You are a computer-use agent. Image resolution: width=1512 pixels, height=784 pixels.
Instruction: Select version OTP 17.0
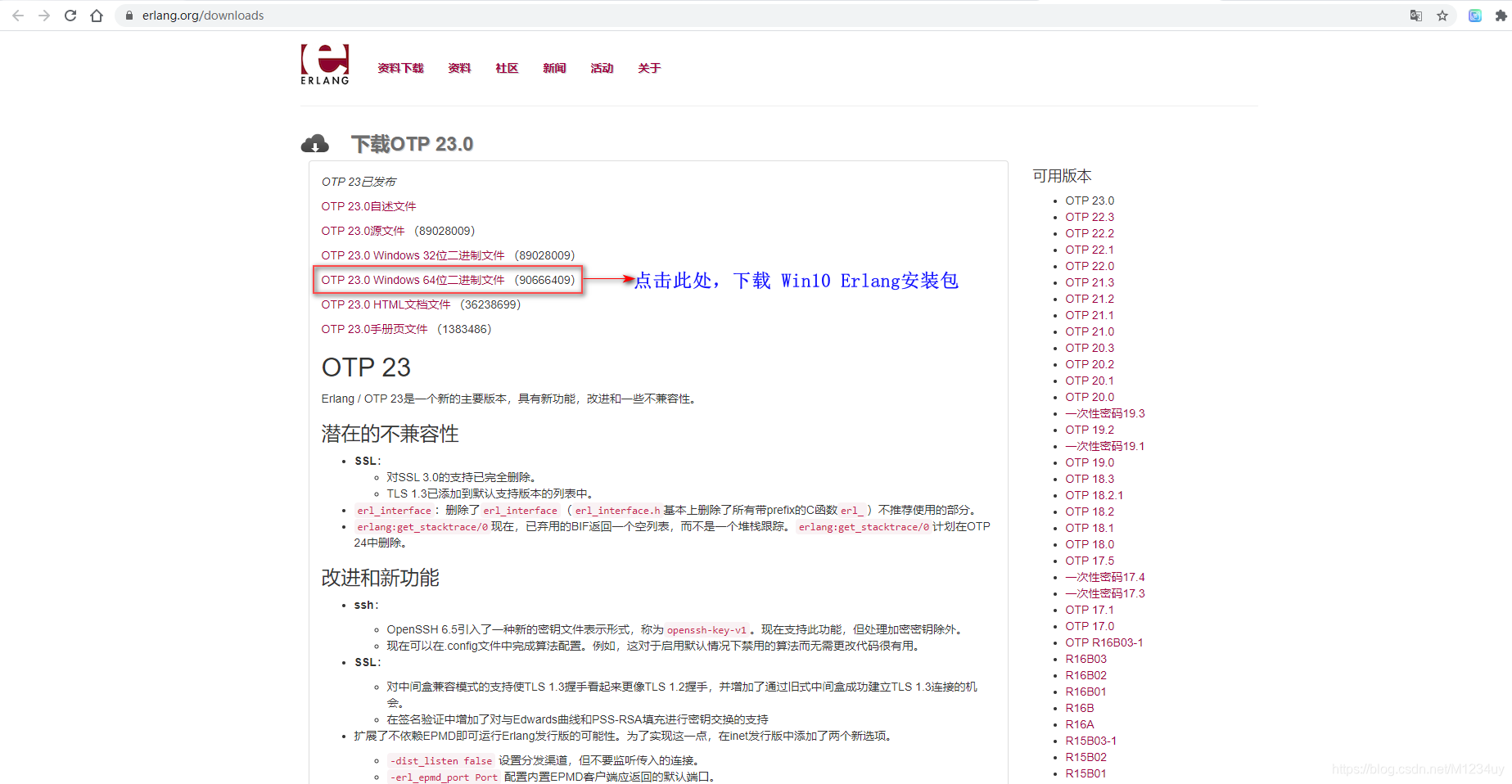click(1090, 626)
